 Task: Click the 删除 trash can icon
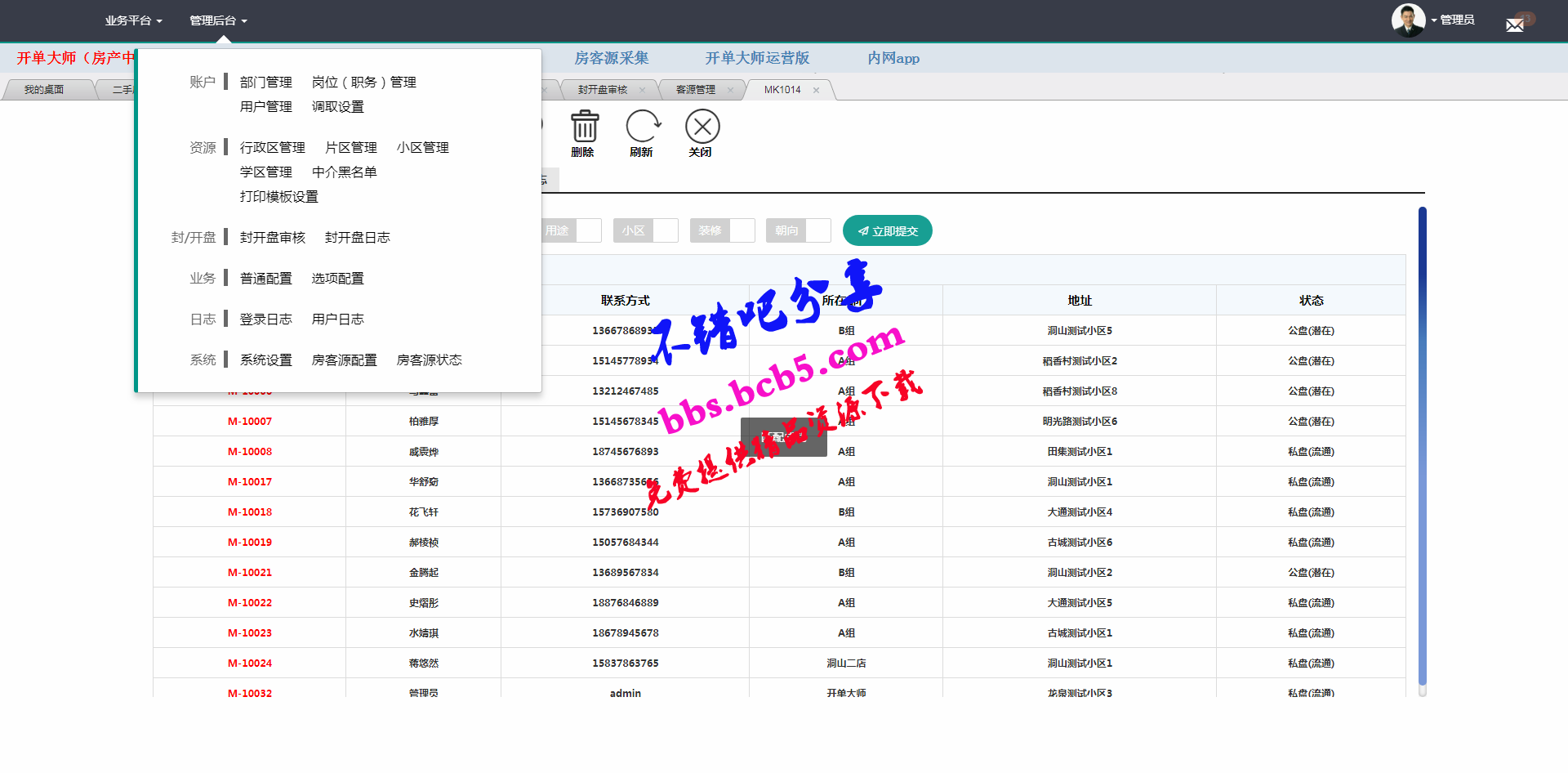584,127
